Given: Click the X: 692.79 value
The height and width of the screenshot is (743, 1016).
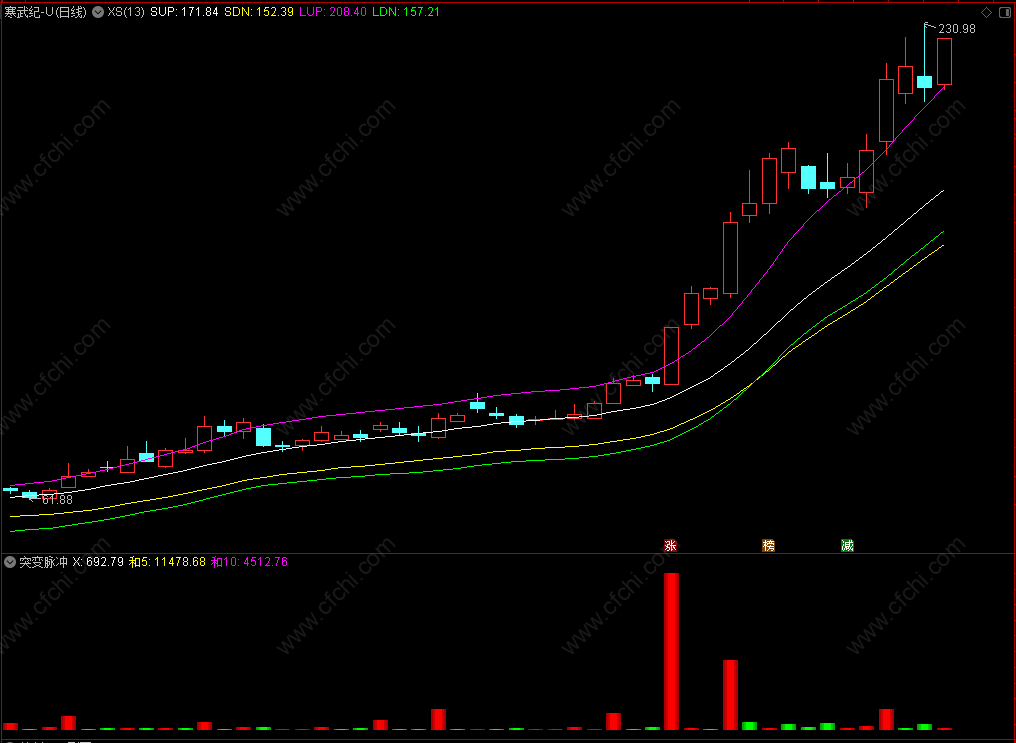Looking at the screenshot, I should pos(98,562).
